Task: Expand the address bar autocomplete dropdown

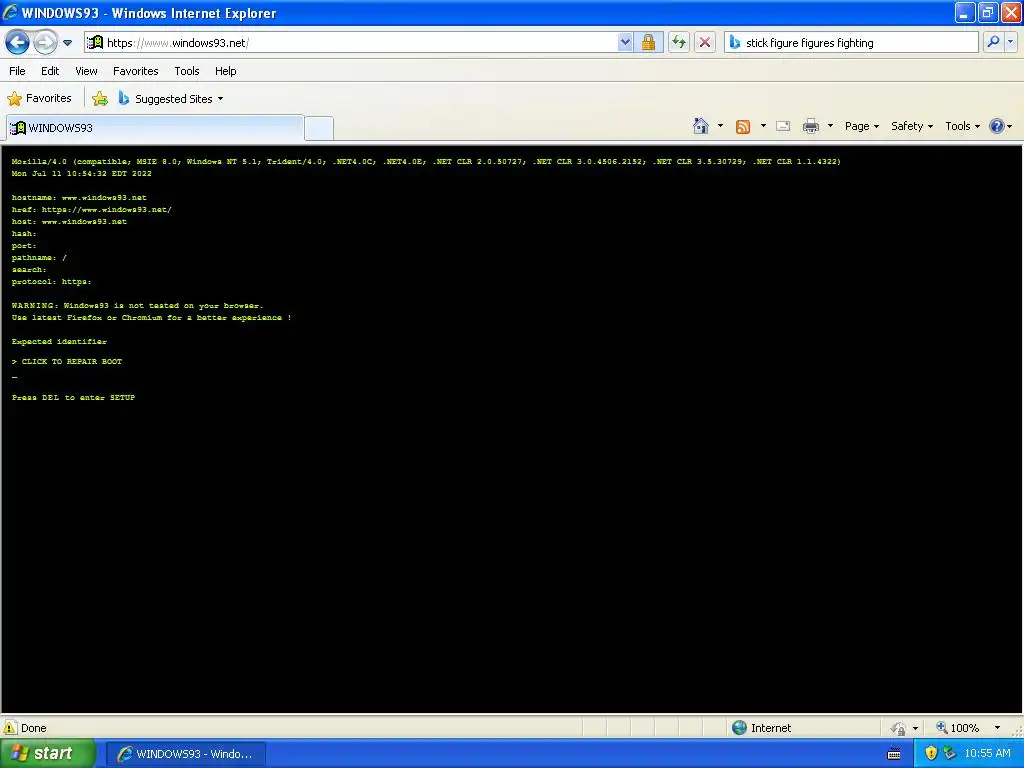Action: point(625,42)
